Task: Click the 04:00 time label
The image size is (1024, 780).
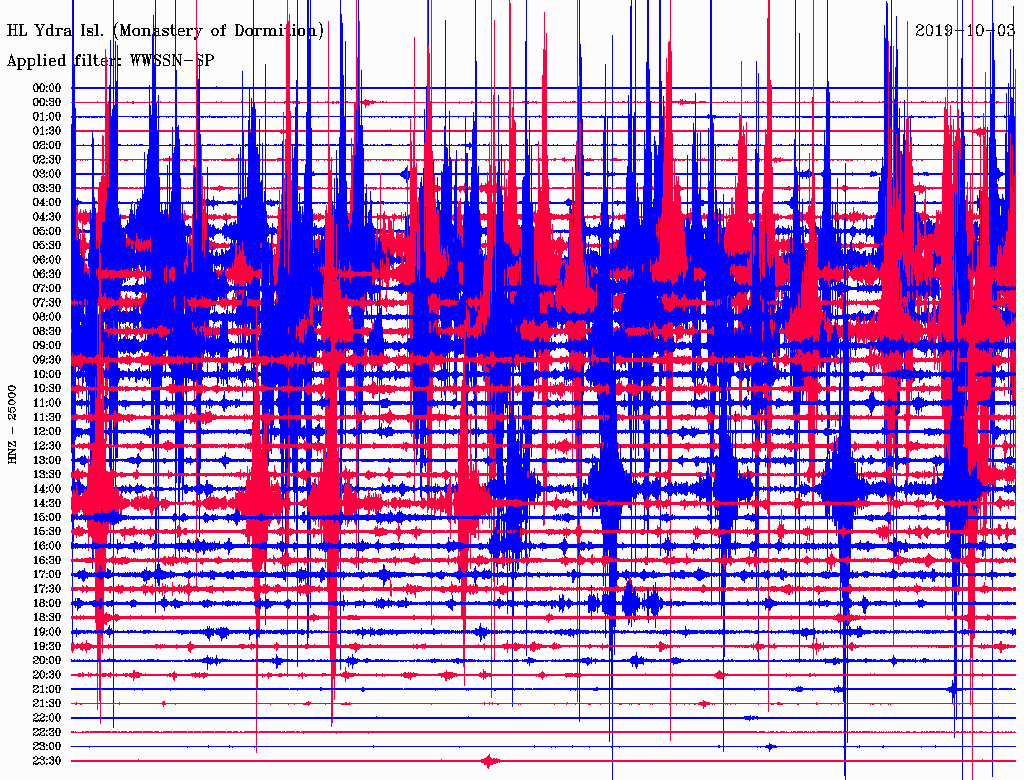Action: [x=47, y=203]
